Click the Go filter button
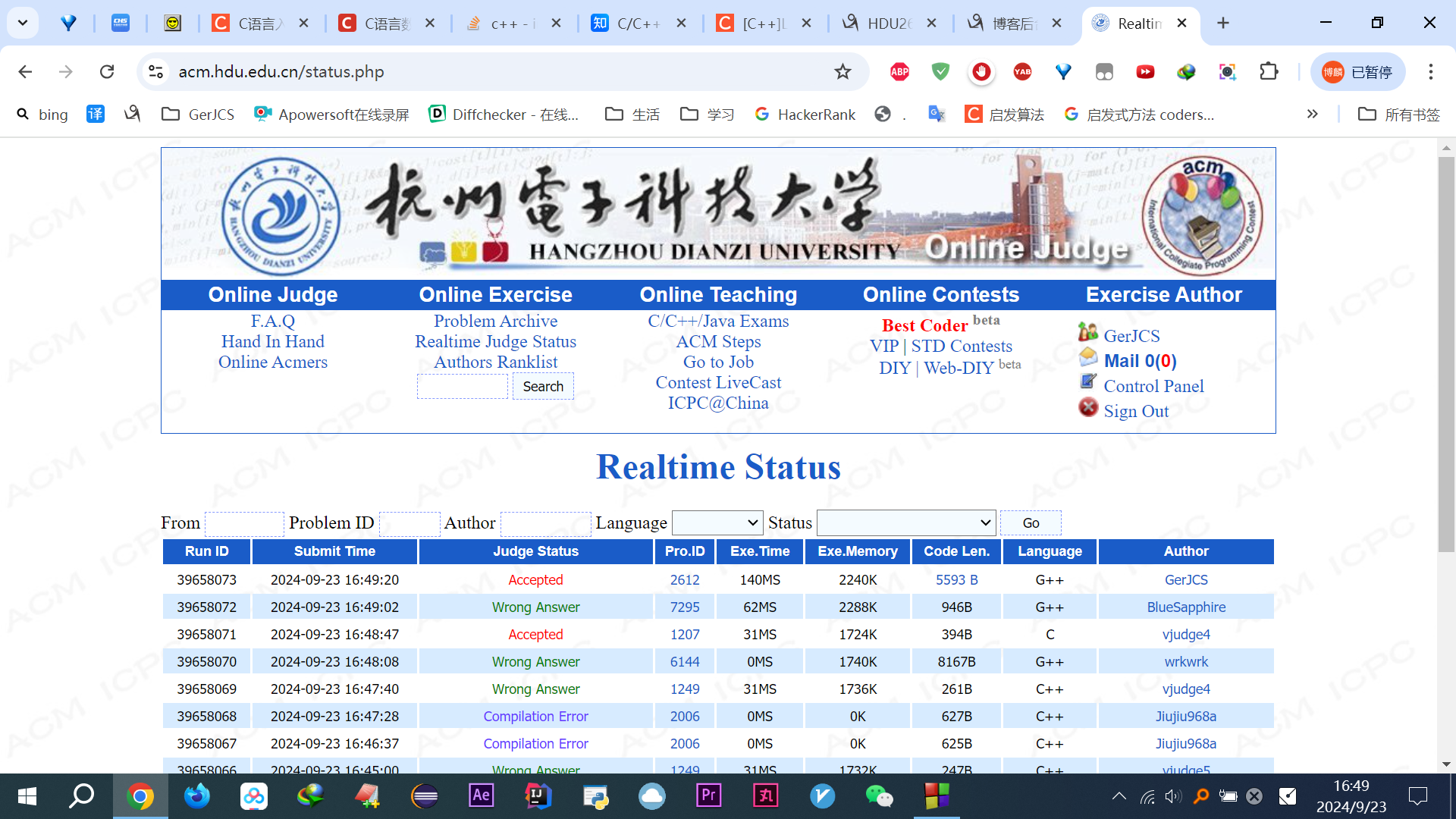 [1031, 523]
